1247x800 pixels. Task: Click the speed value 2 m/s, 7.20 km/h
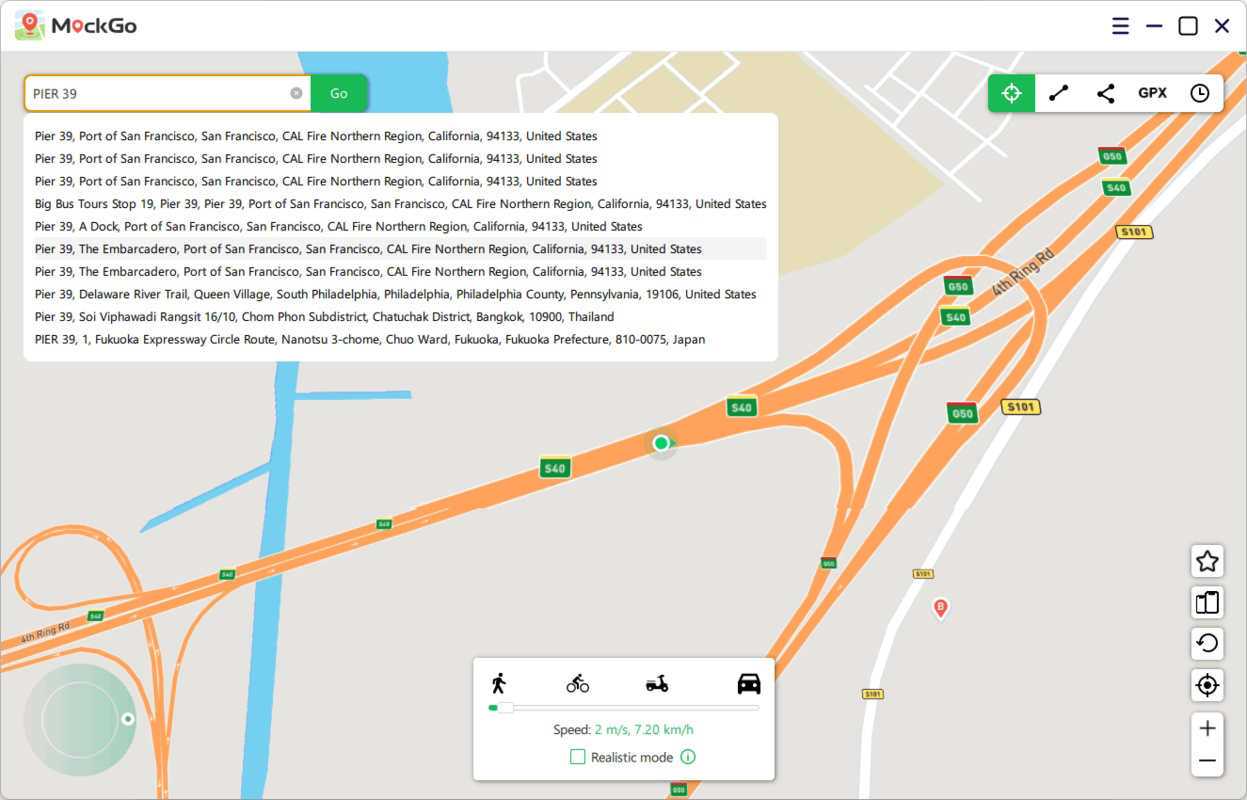click(x=644, y=730)
